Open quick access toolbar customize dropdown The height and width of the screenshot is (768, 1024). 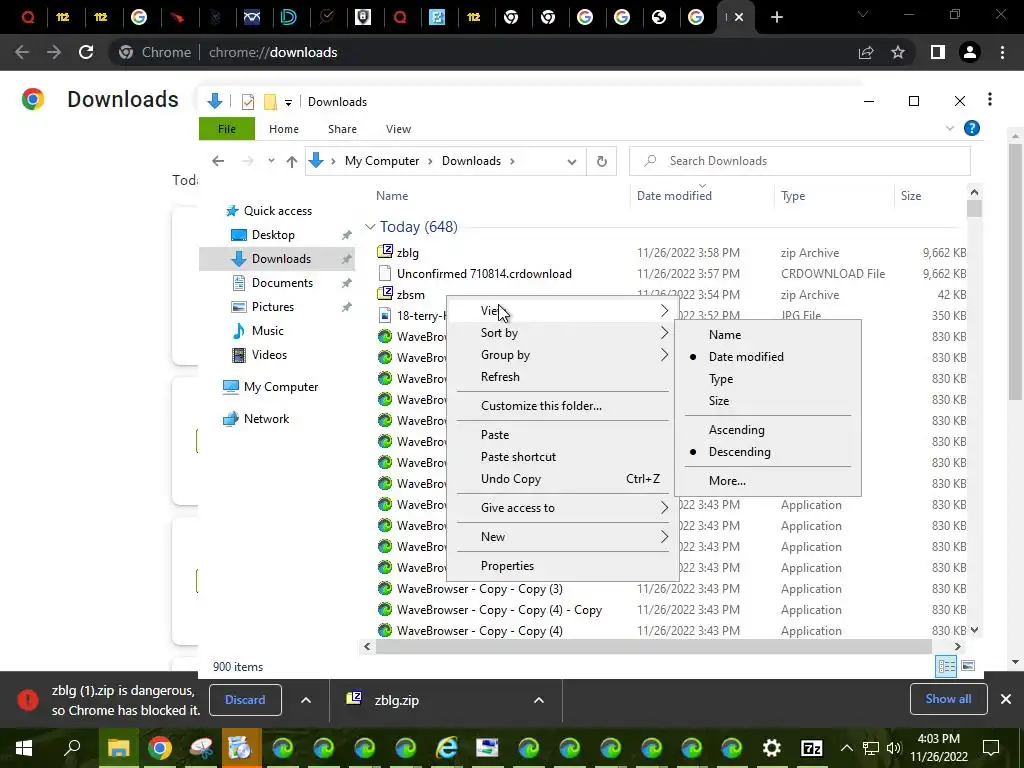[x=288, y=103]
